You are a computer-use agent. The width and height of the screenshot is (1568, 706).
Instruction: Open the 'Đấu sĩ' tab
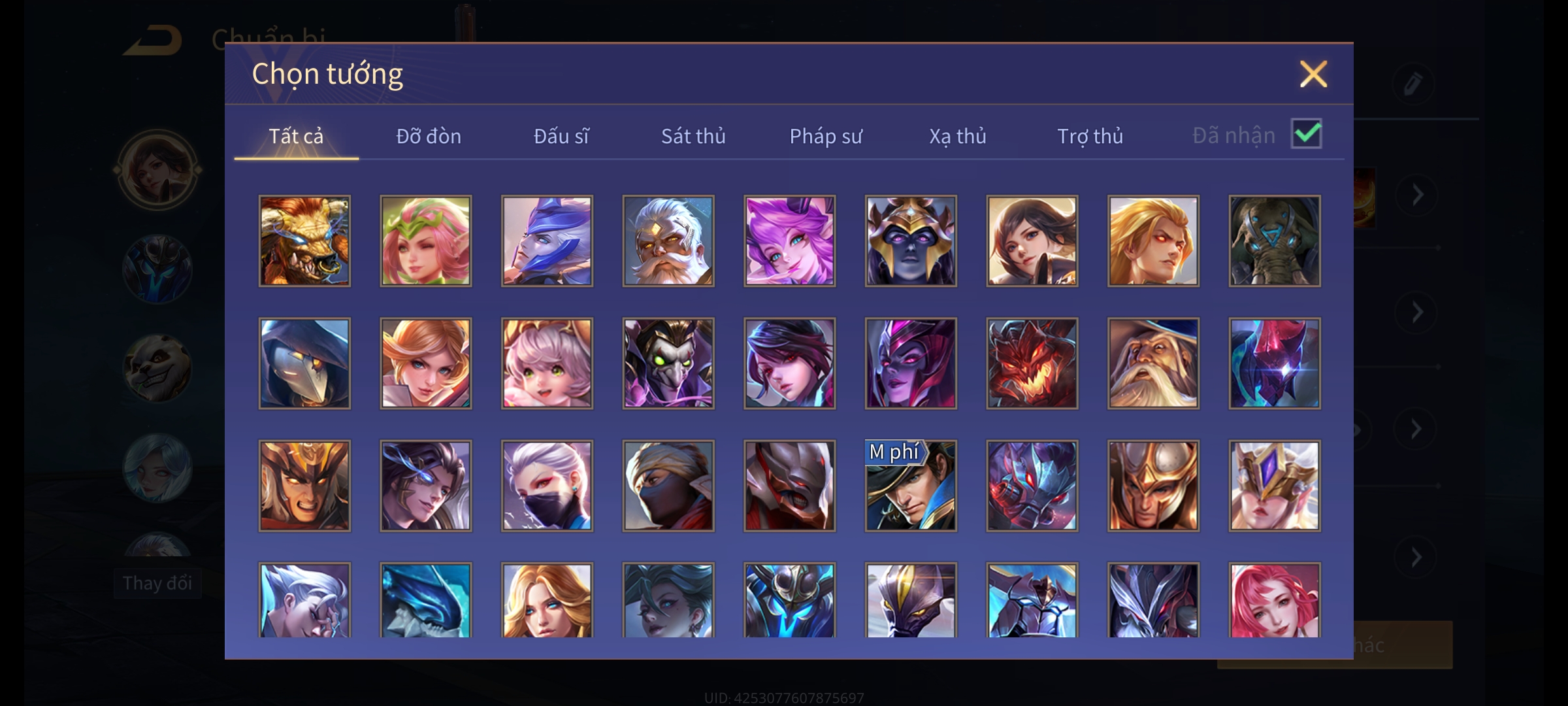coord(561,136)
